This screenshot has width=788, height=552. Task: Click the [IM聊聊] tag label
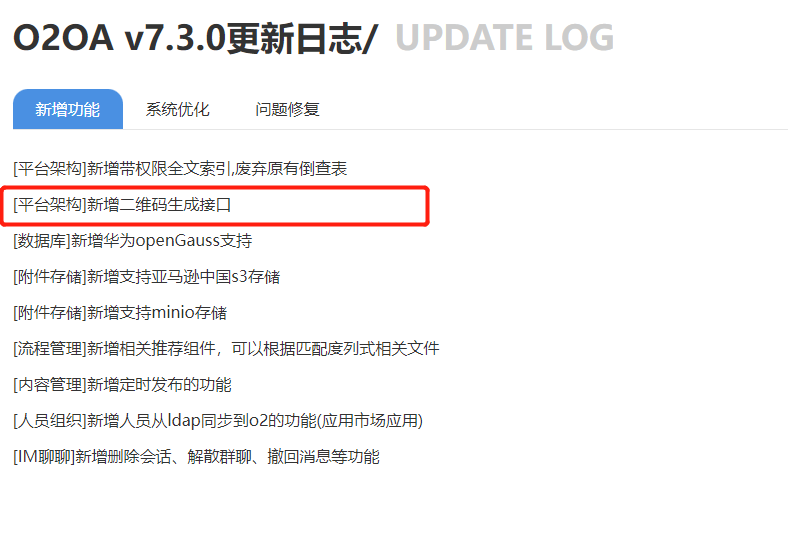pos(44,456)
